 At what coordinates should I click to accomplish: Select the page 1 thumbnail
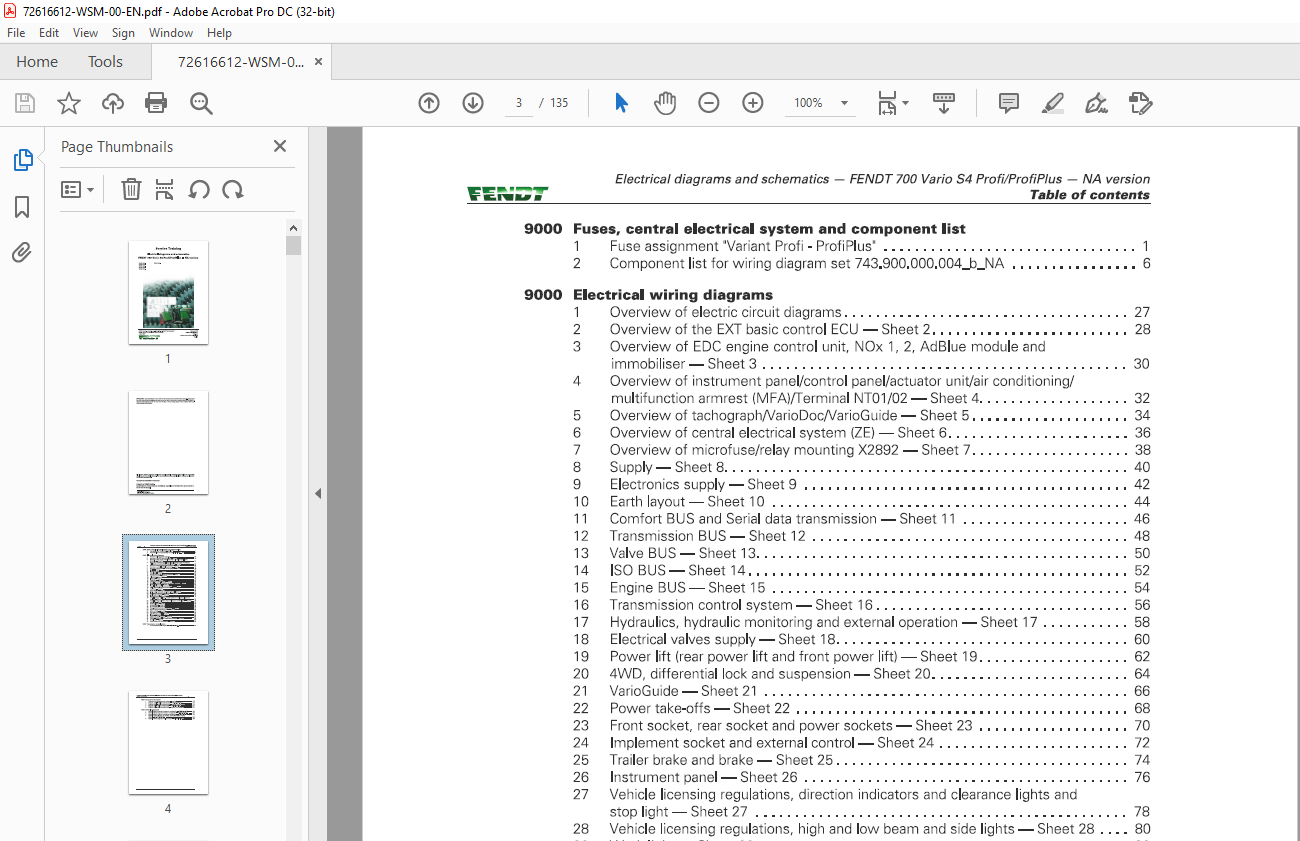click(168, 292)
